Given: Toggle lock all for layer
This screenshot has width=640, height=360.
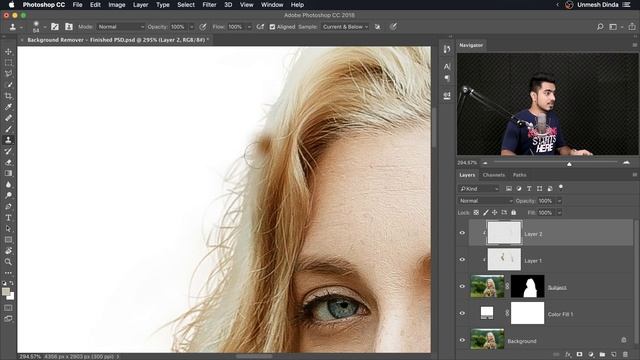Looking at the screenshot, I should pos(513,213).
